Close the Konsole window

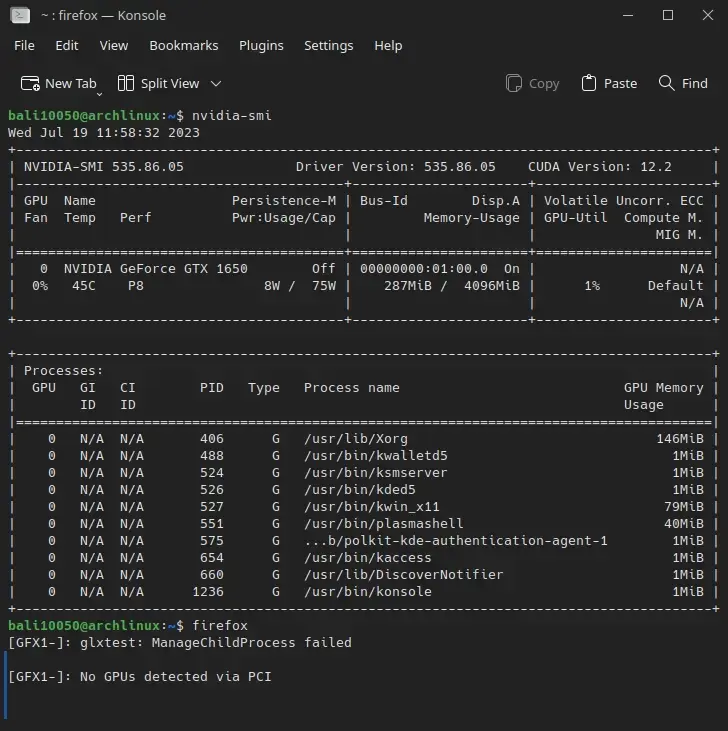pyautogui.click(x=707, y=15)
